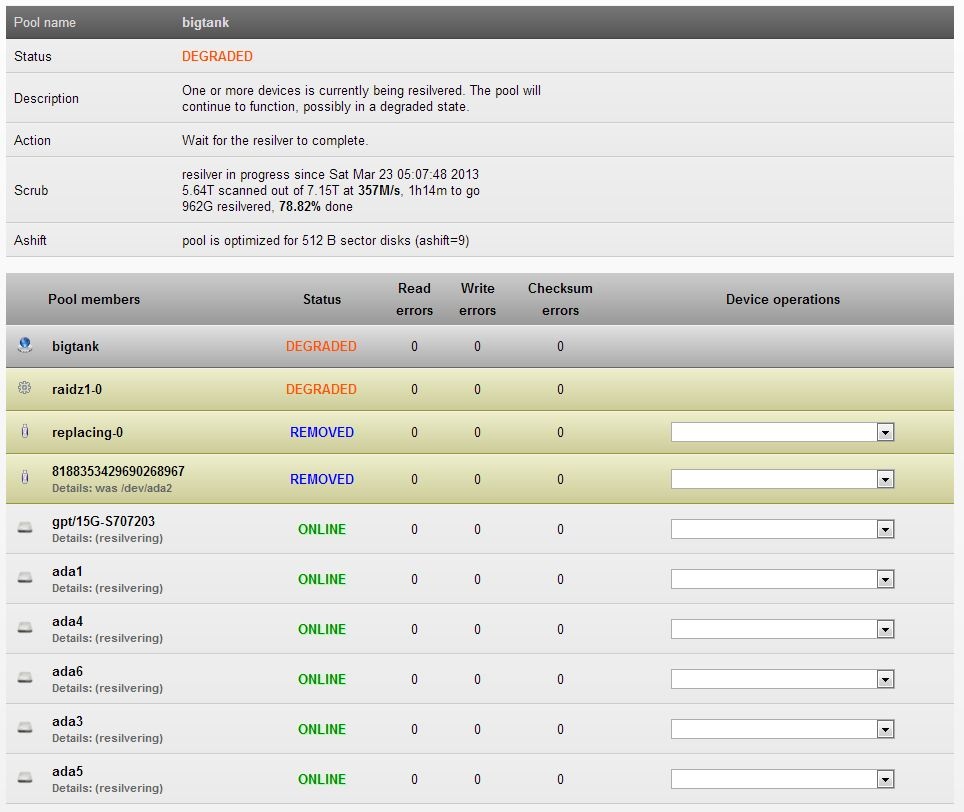
Task: Click the ada6 device name
Action: pos(67,671)
